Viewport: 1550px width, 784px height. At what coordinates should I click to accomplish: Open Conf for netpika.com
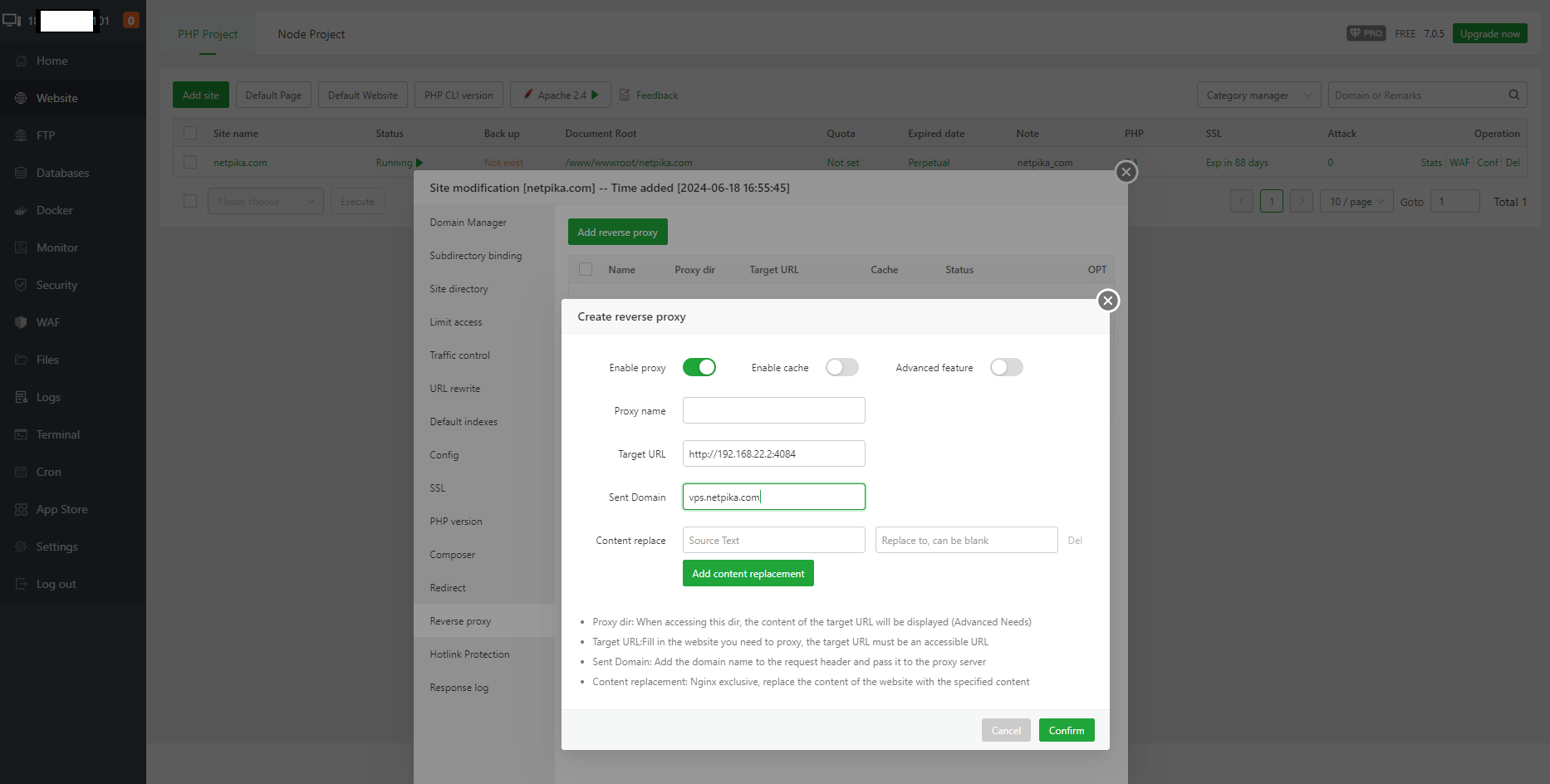[x=1487, y=162]
